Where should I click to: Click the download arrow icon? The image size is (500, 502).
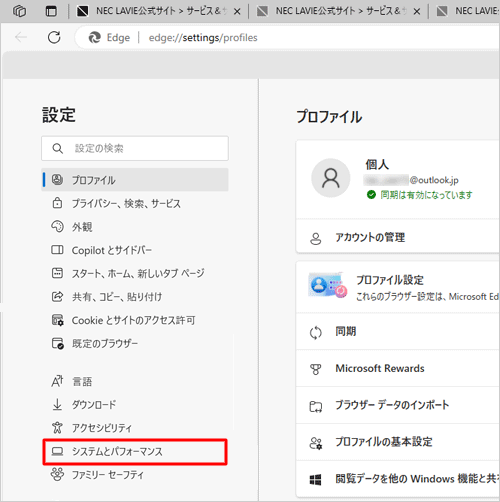click(57, 404)
